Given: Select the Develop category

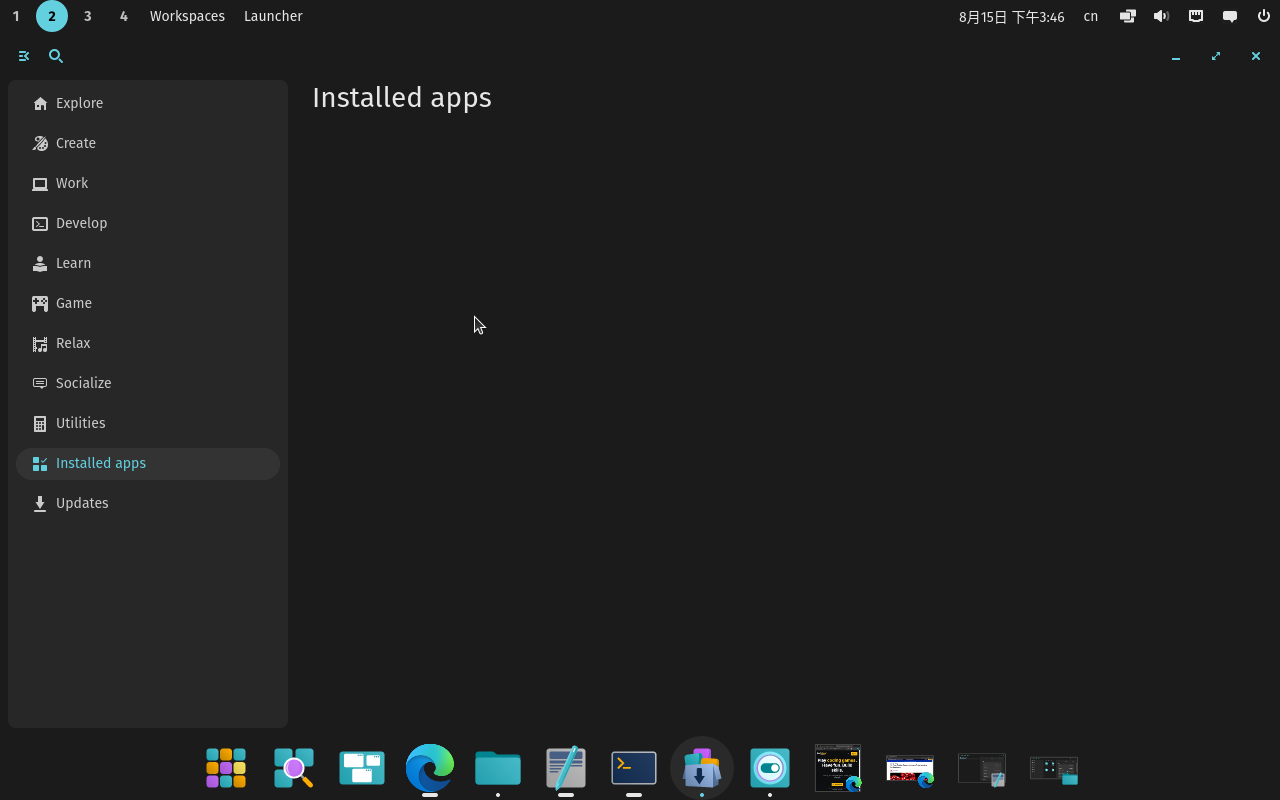Looking at the screenshot, I should (x=81, y=223).
